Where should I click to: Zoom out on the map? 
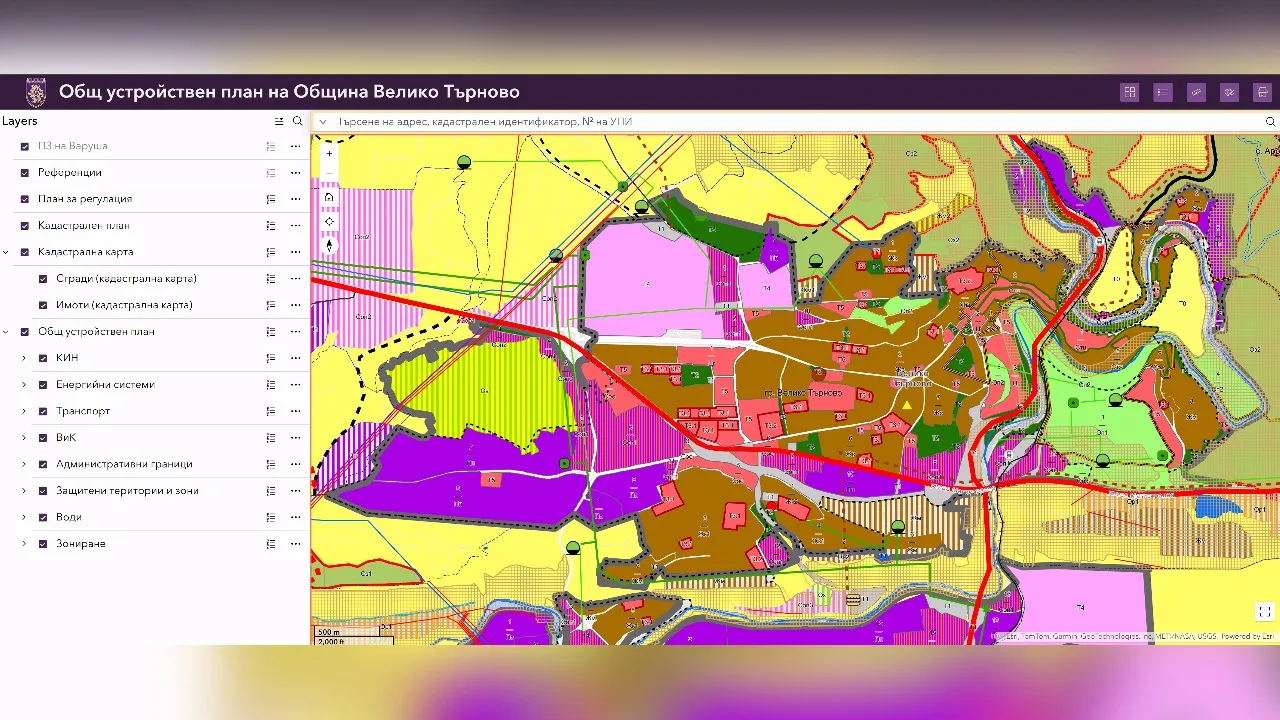tap(329, 174)
